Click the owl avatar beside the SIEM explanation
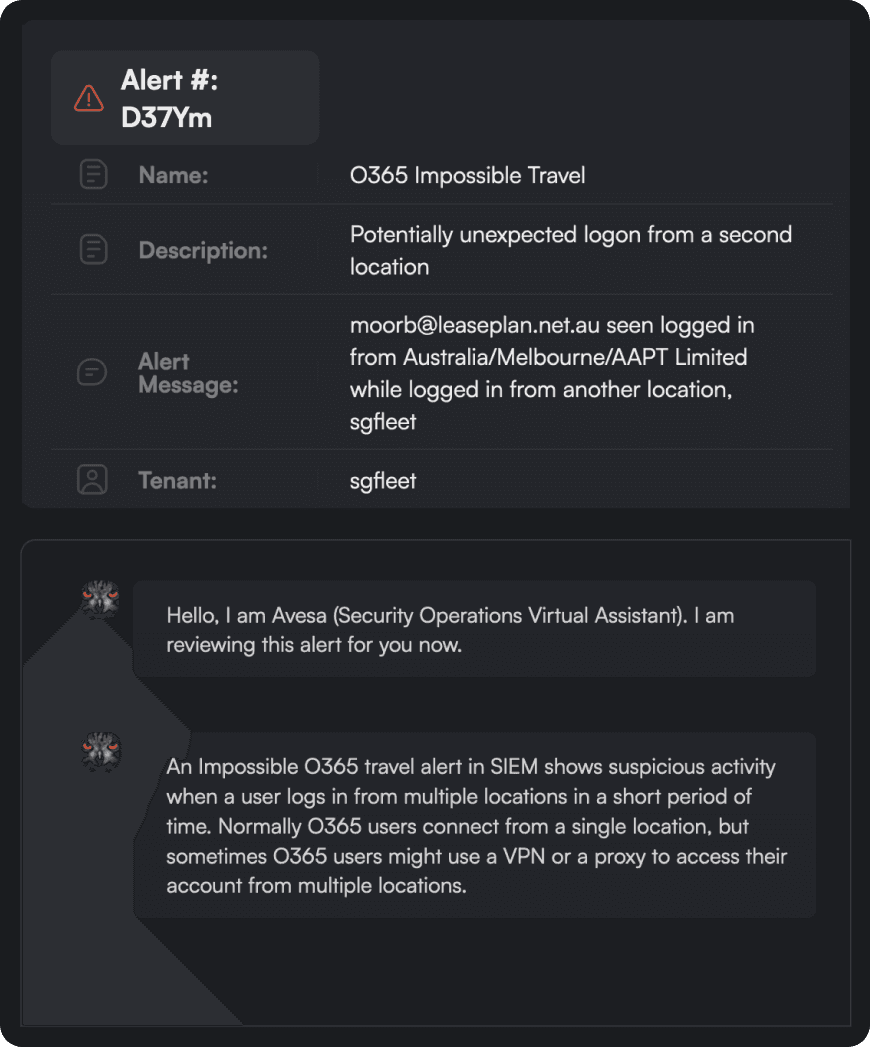The height and width of the screenshot is (1048, 870). (x=100, y=751)
